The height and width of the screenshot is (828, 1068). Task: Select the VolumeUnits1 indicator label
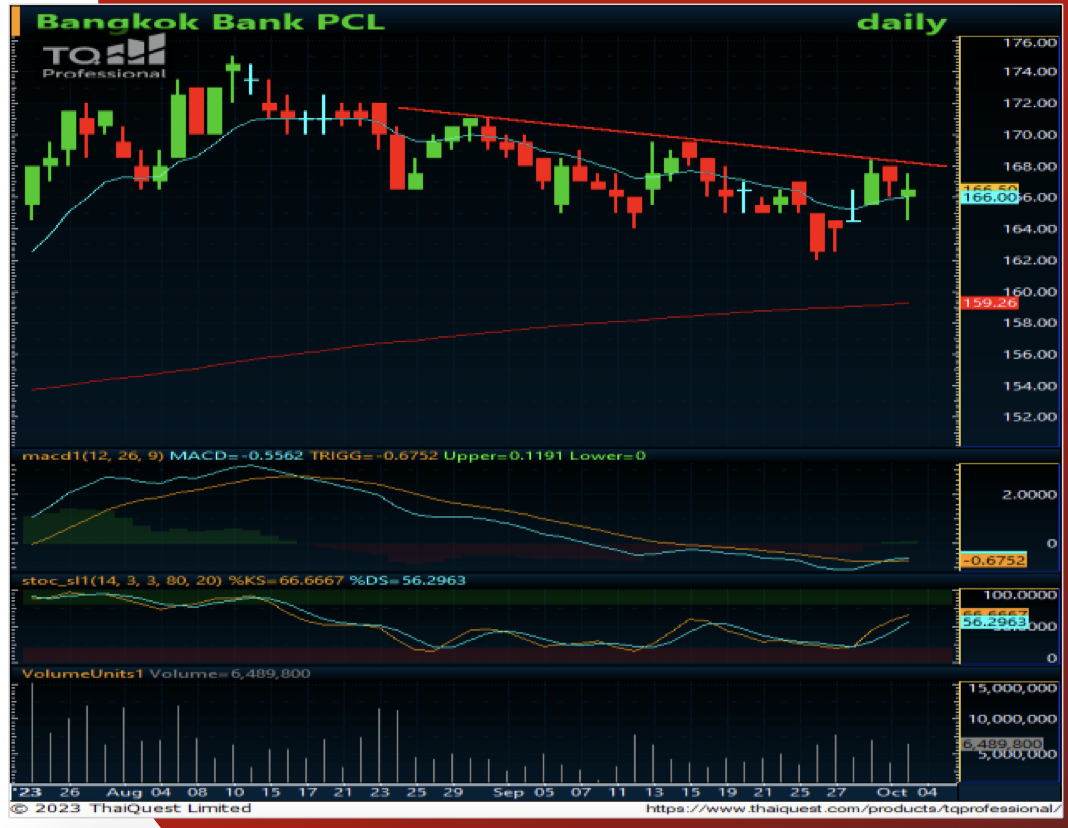(x=82, y=673)
